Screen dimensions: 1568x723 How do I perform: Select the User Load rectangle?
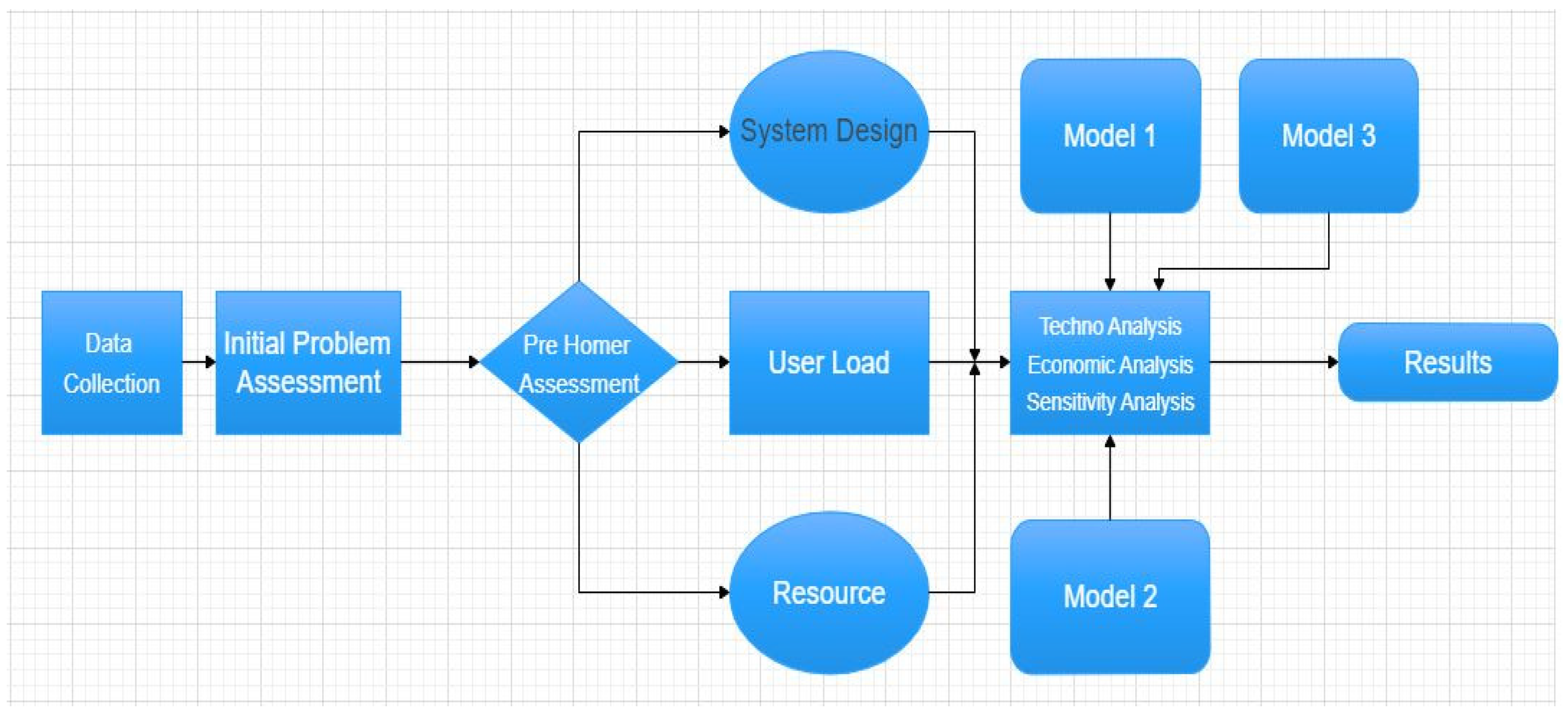tap(829, 362)
